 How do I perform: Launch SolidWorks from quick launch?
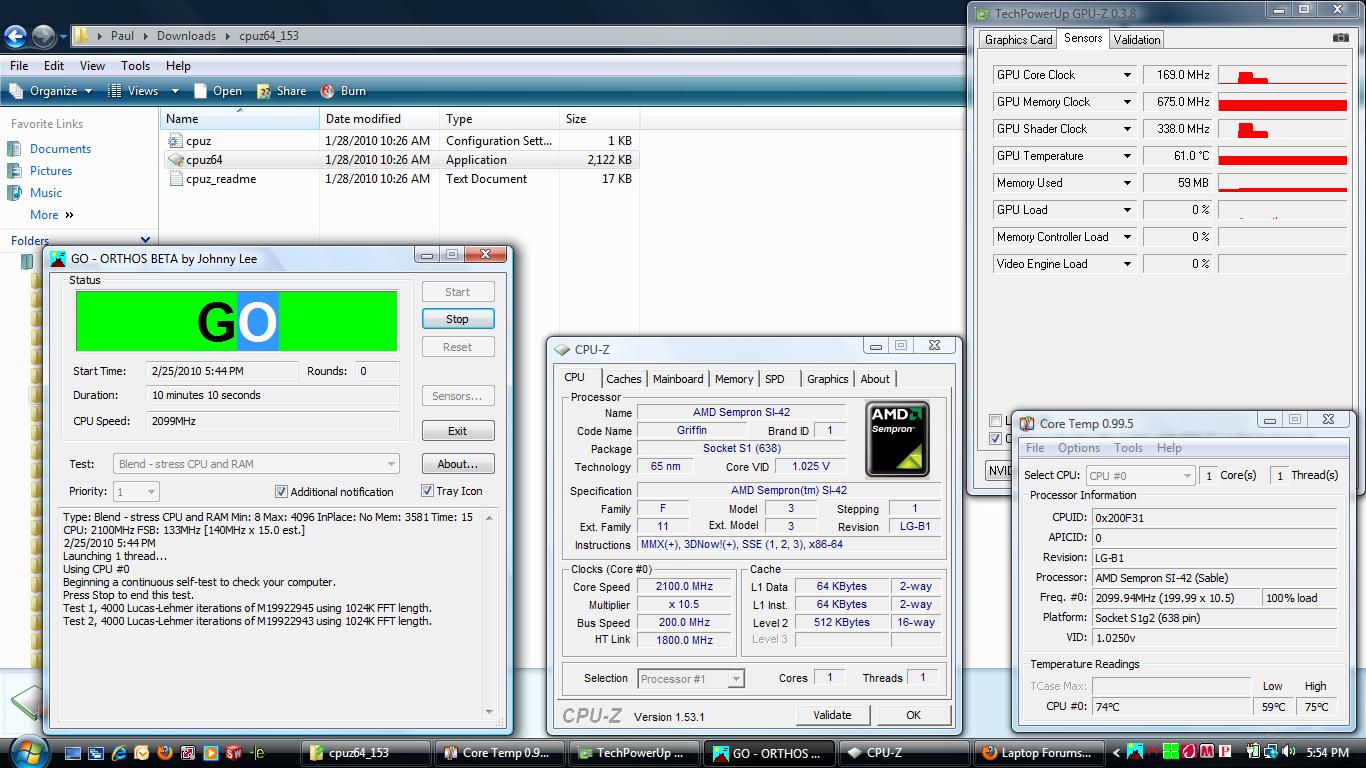(234, 753)
